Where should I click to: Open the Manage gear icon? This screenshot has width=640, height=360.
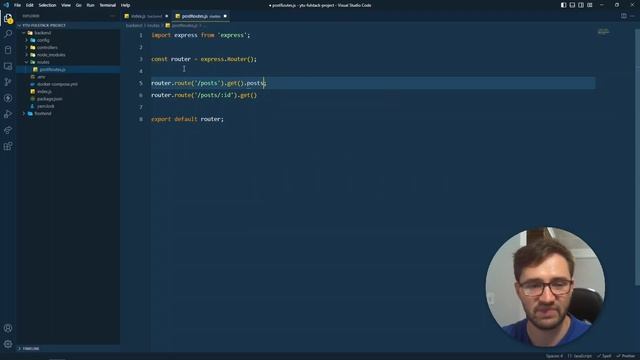pyautogui.click(x=8, y=344)
